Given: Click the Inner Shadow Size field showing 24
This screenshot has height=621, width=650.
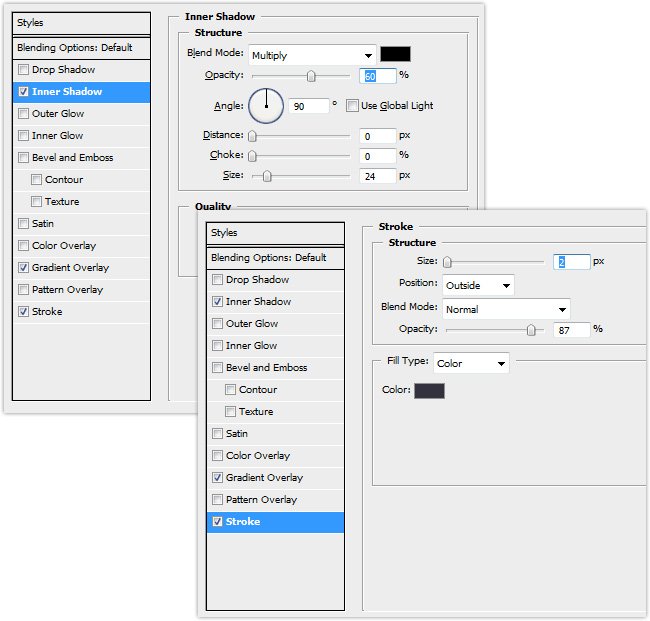Looking at the screenshot, I should click(378, 176).
